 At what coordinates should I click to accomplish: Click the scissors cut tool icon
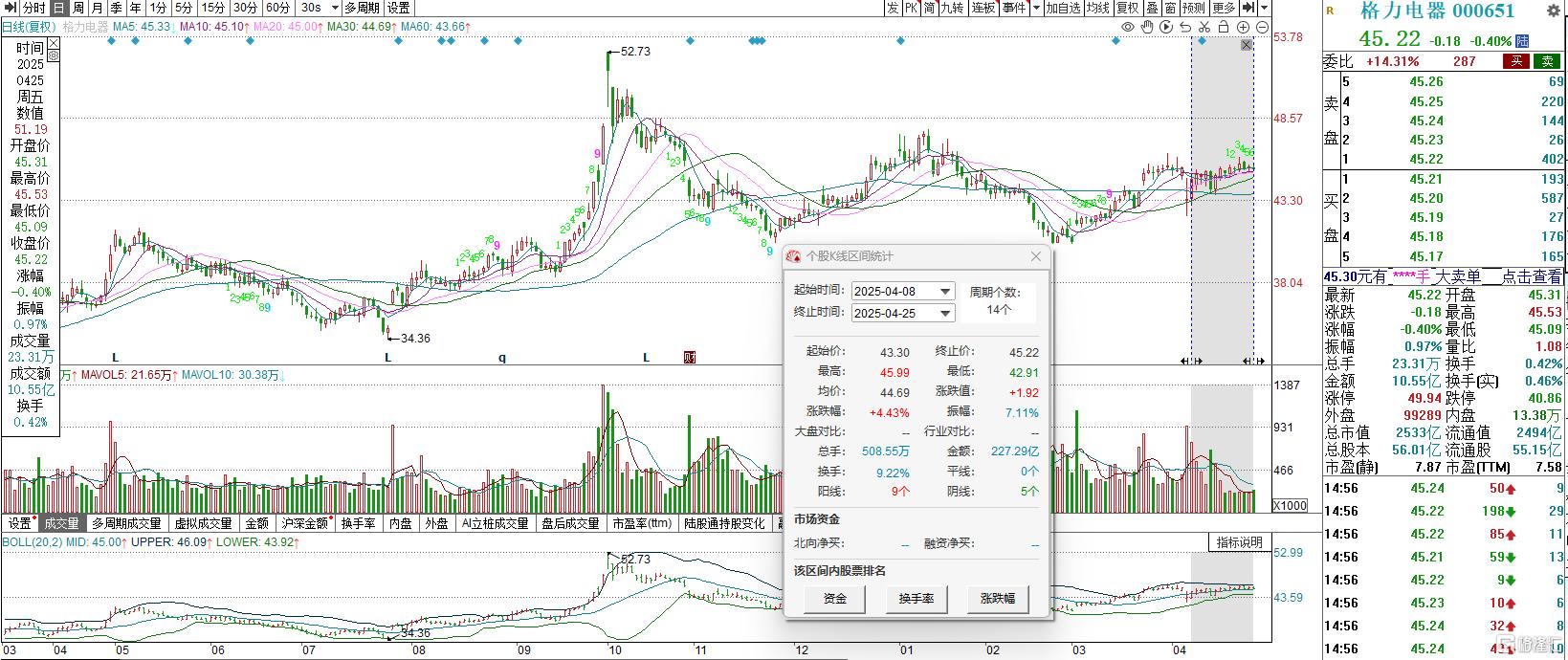click(x=1204, y=27)
